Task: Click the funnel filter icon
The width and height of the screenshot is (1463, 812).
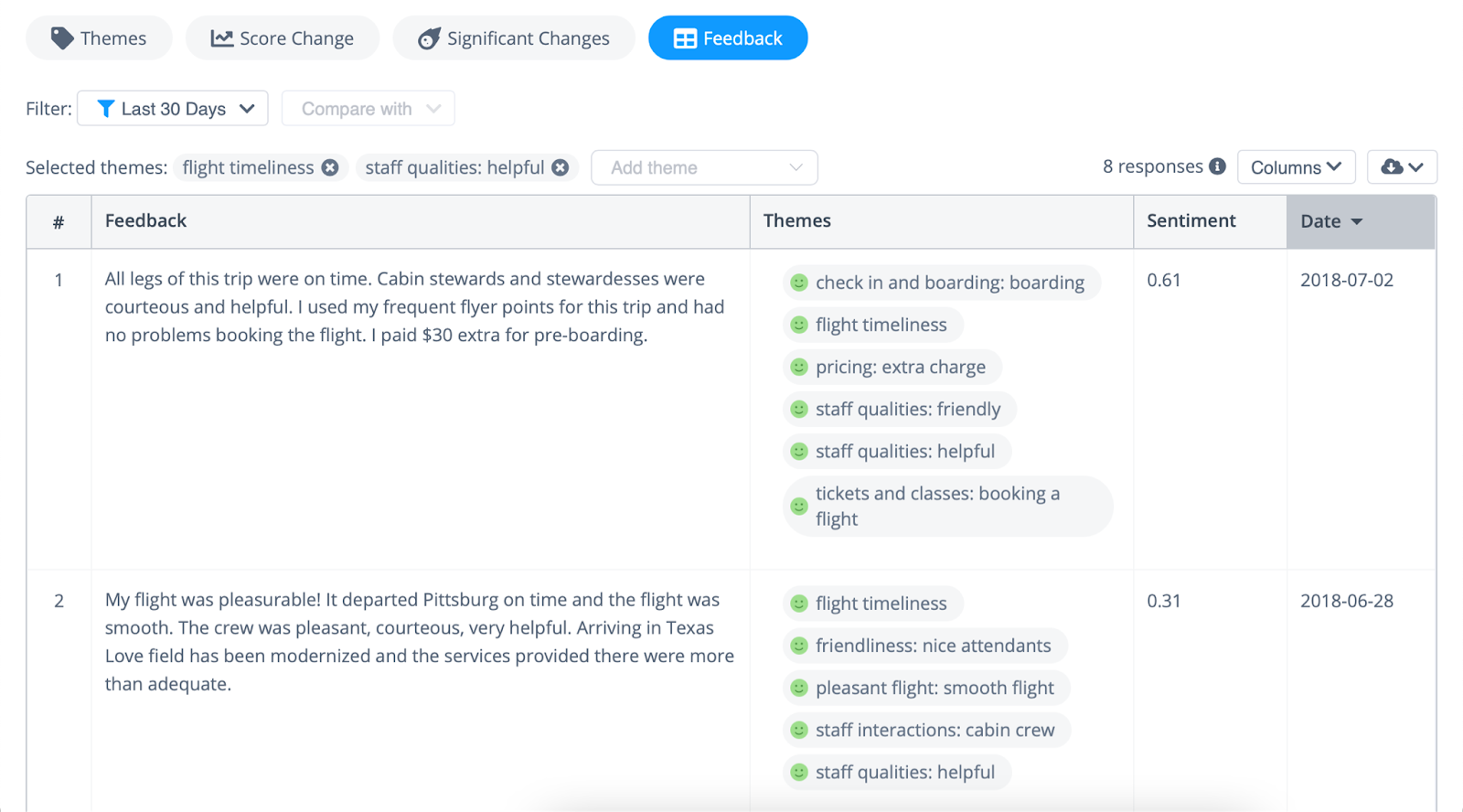Action: tap(106, 109)
